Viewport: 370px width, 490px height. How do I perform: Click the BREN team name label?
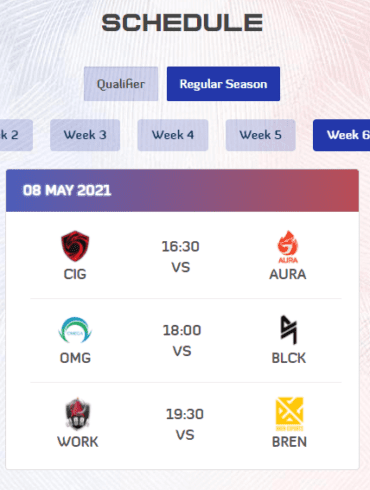(289, 442)
